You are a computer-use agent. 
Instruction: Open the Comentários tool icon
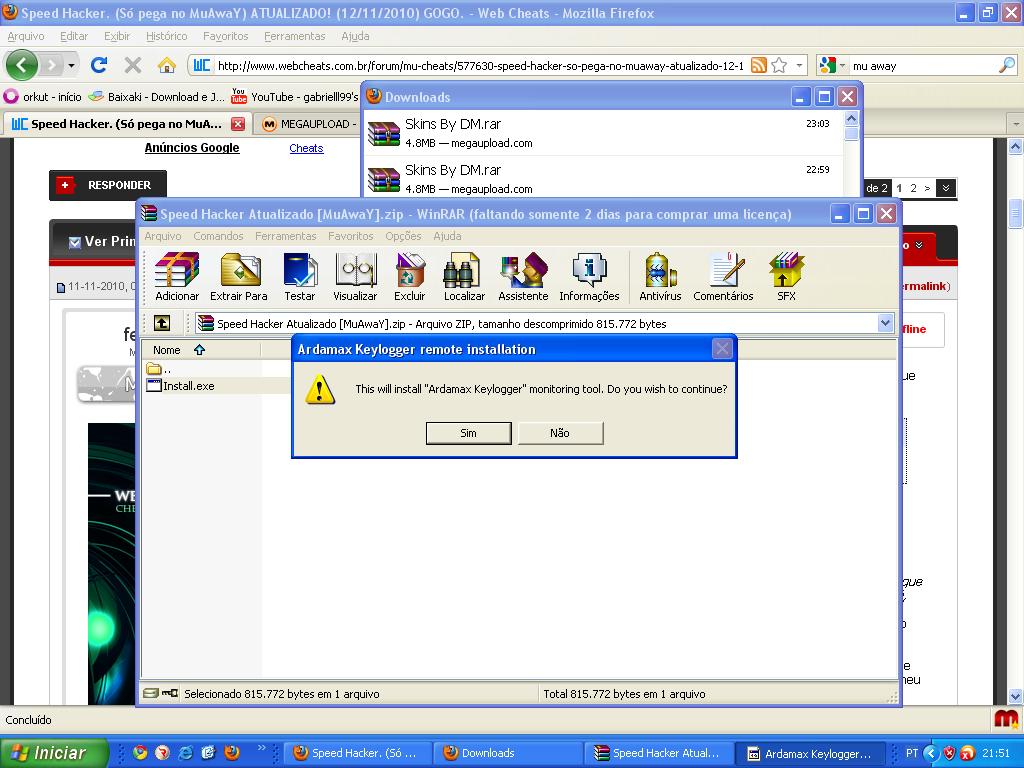723,276
